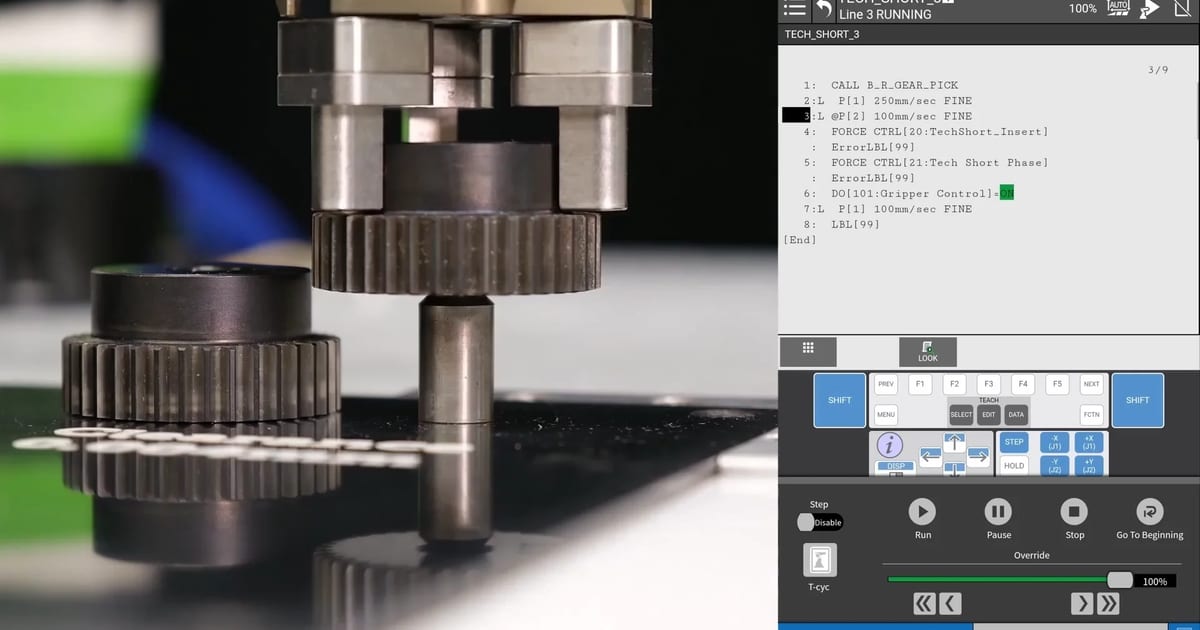The image size is (1200, 630).
Task: Click the STEP key
Action: (x=1014, y=442)
